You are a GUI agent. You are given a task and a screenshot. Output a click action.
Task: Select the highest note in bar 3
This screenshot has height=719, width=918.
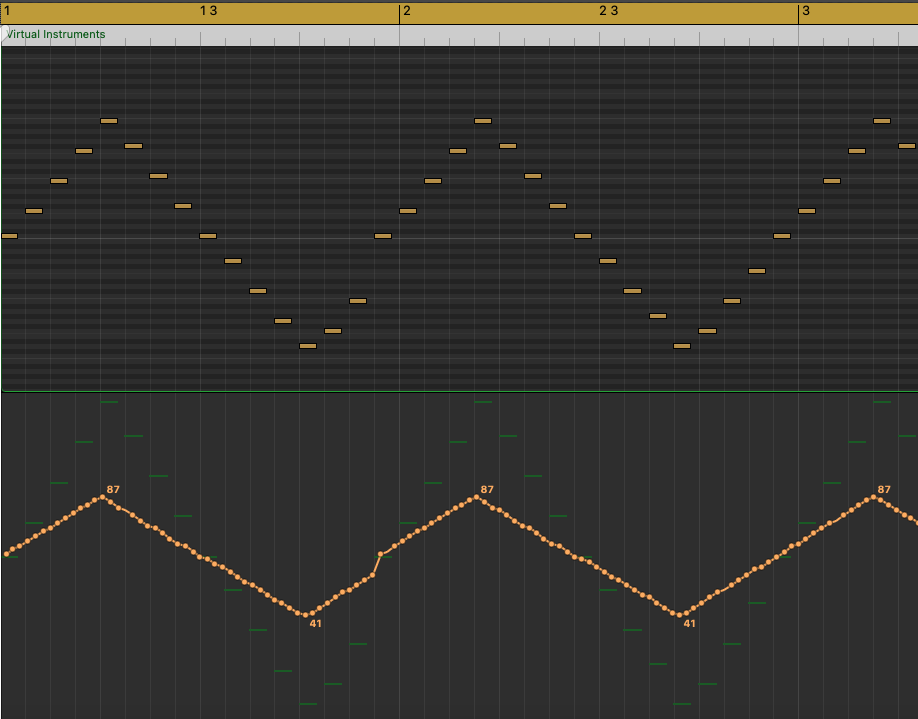click(882, 121)
